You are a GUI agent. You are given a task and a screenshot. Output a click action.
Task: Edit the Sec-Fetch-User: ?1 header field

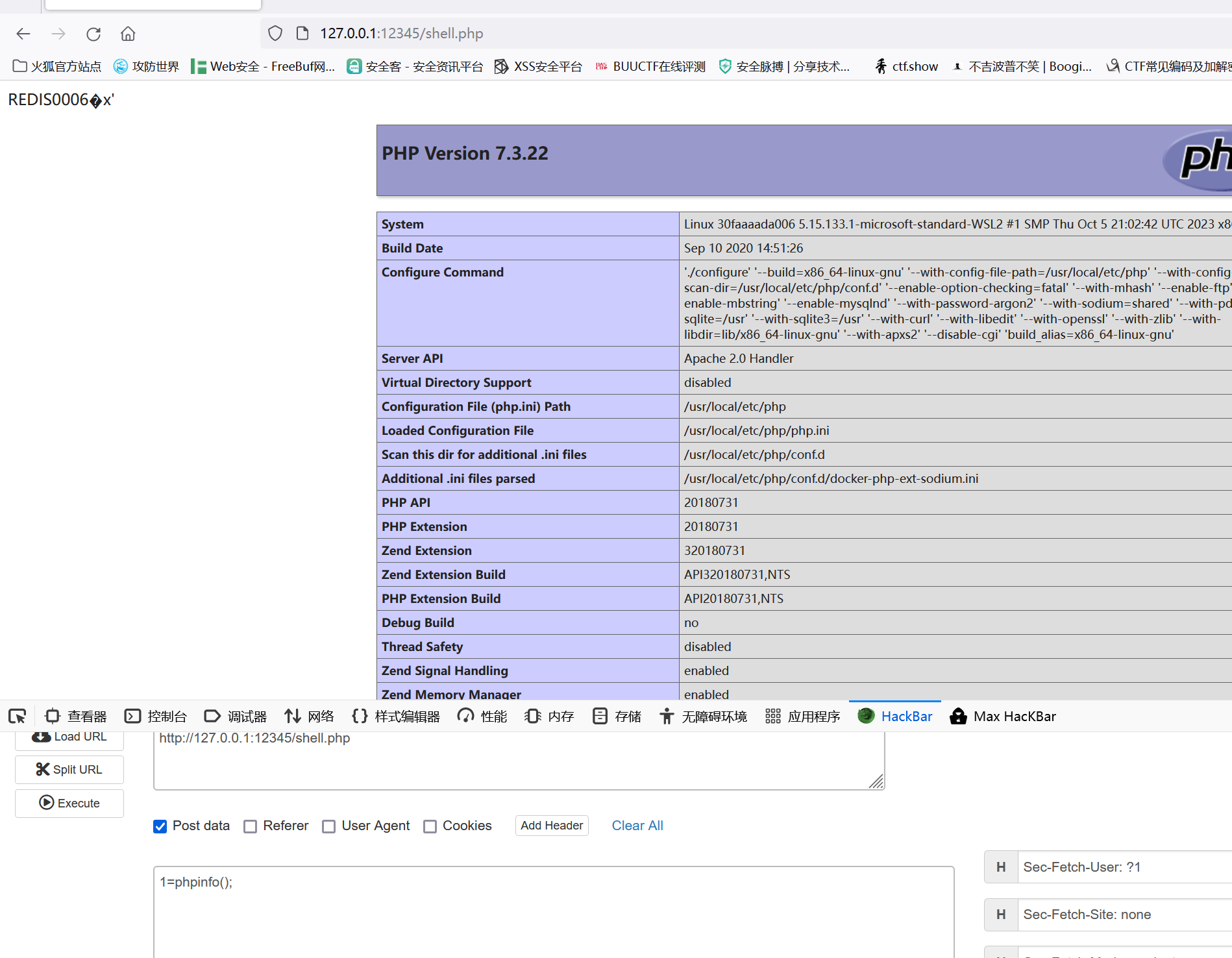tap(1125, 867)
